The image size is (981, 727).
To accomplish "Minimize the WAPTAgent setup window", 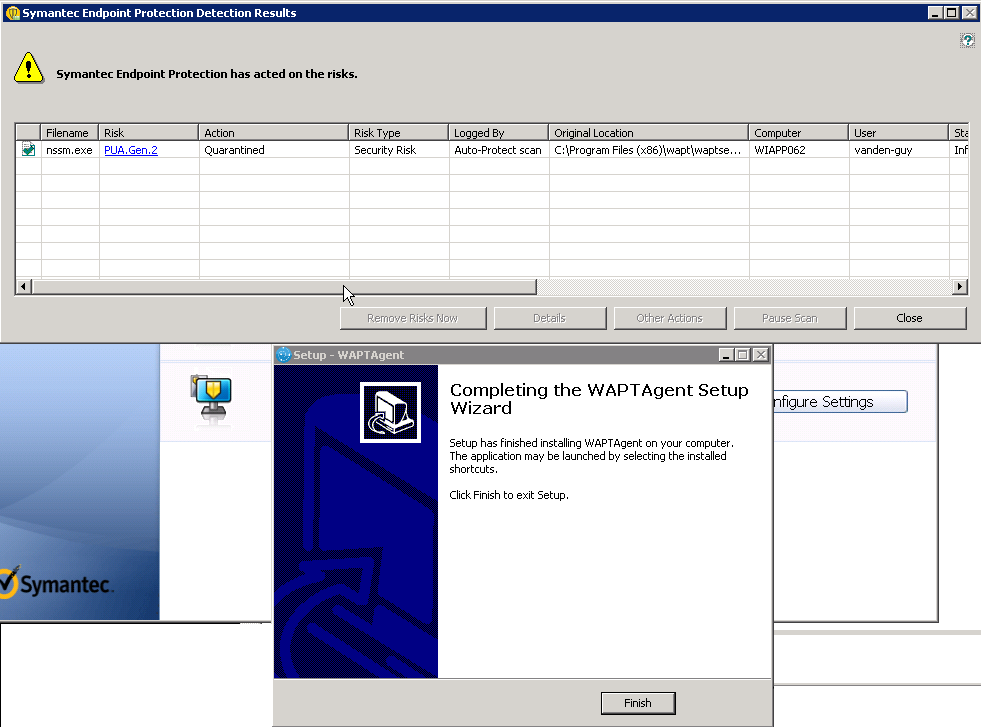I will coord(726,355).
